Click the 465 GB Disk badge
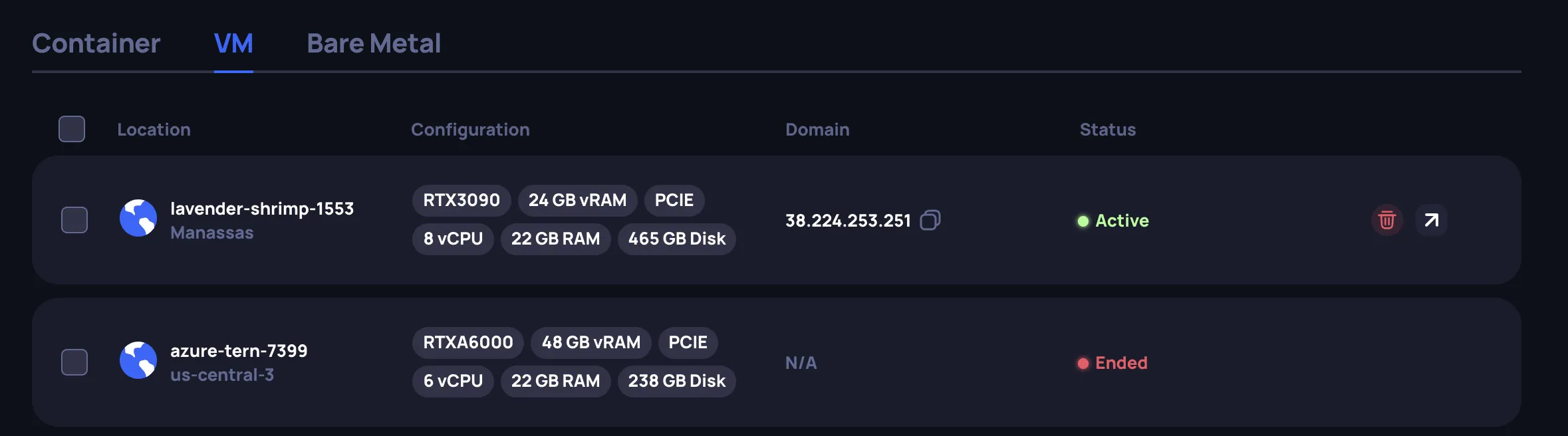 [x=676, y=239]
